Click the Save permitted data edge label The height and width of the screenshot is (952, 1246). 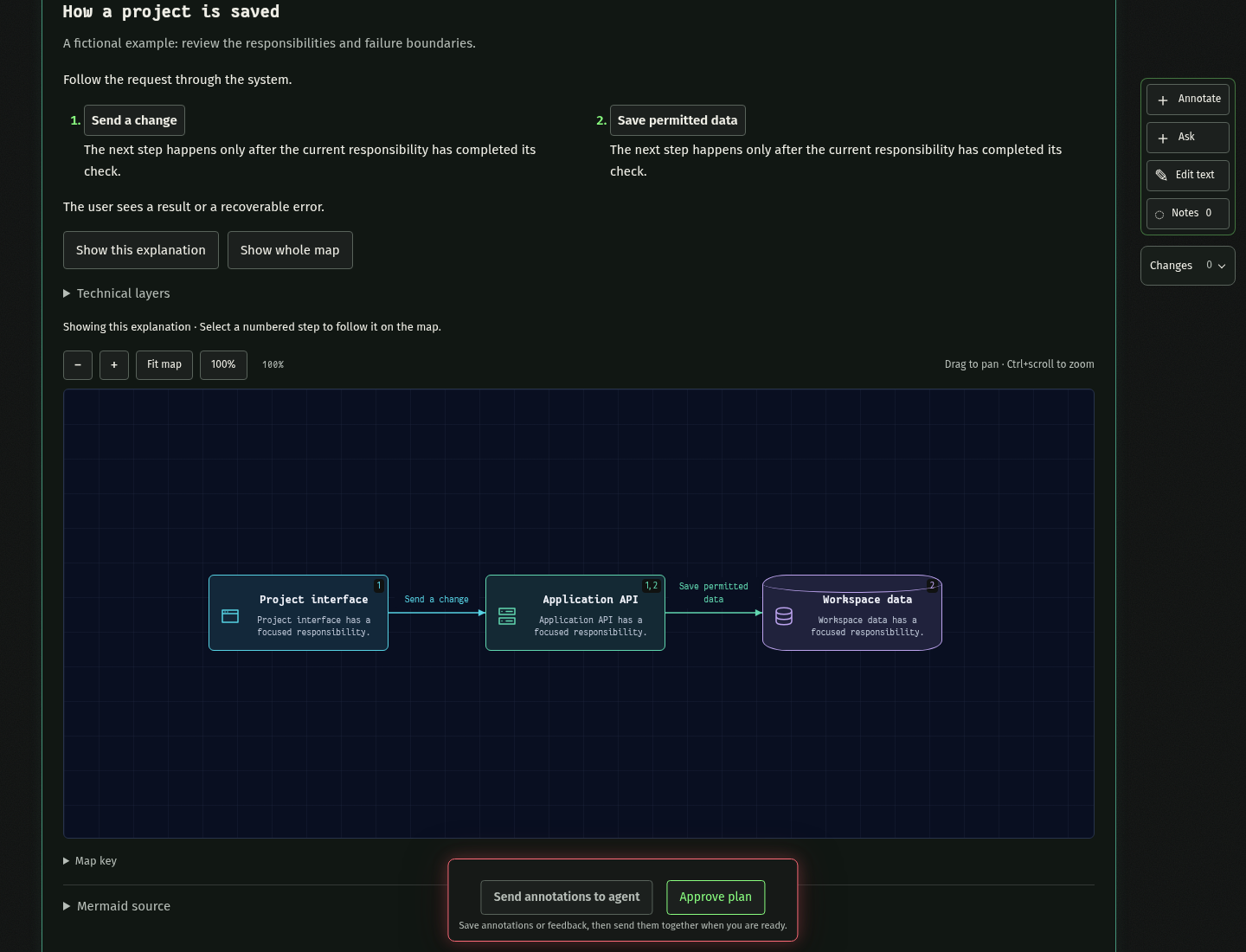[x=714, y=593]
